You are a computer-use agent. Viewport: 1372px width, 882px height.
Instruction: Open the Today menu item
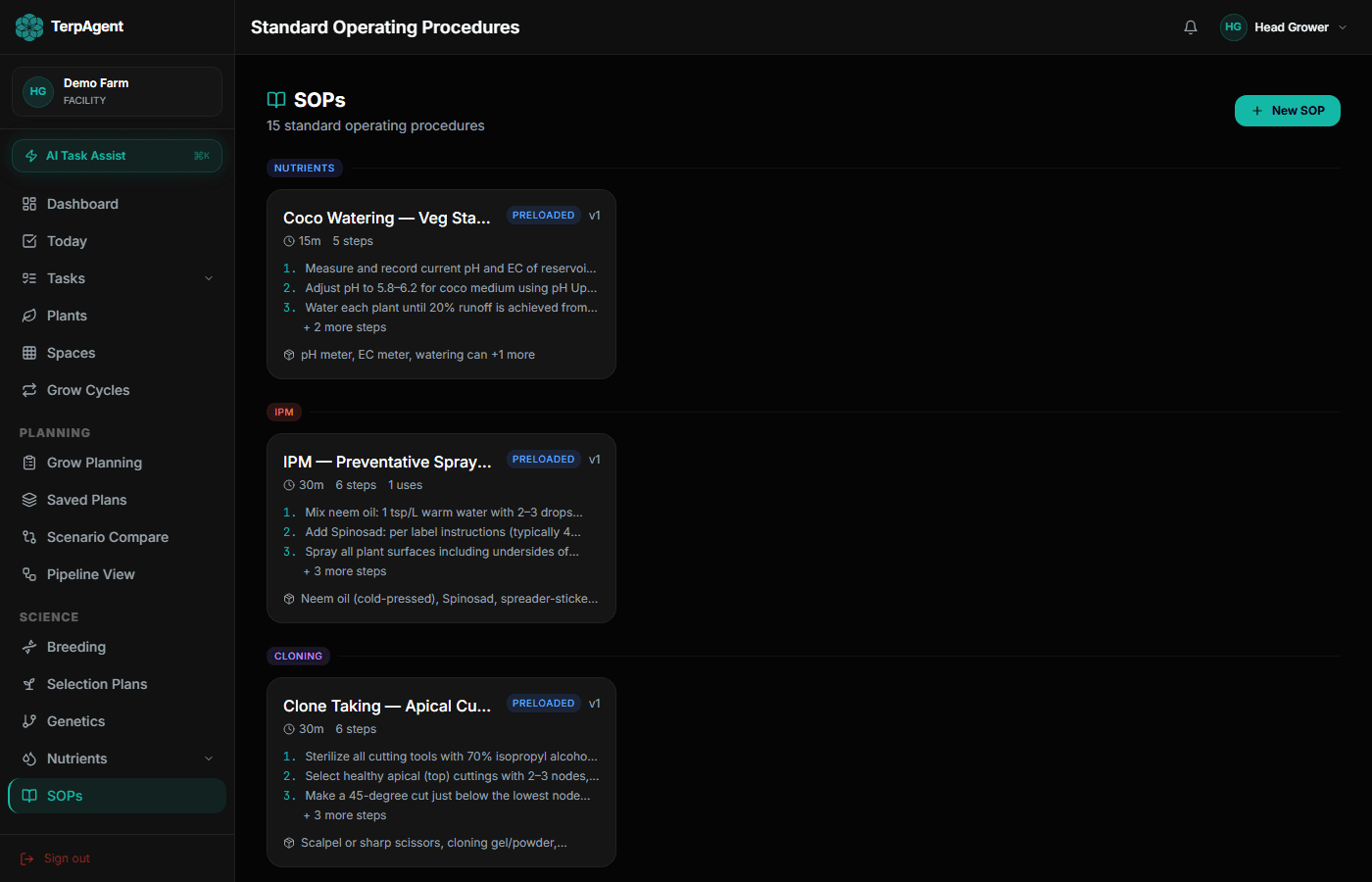point(67,241)
